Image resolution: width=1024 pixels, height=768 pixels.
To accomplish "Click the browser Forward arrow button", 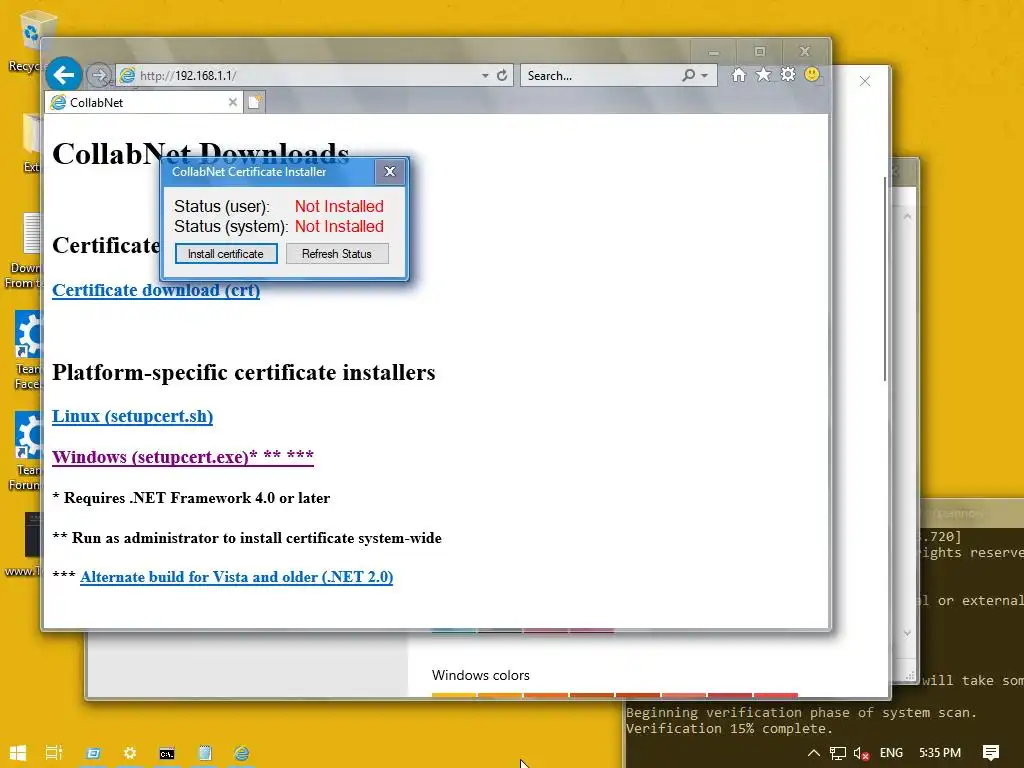I will tap(99, 76).
